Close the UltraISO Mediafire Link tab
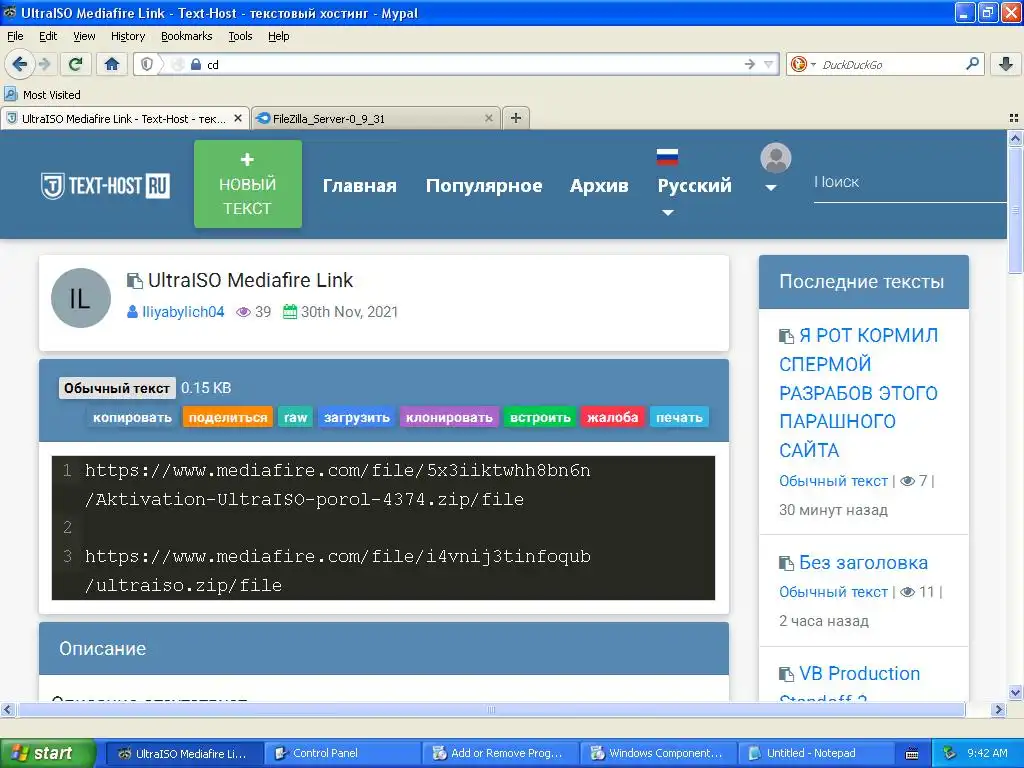The width and height of the screenshot is (1024, 768). [238, 118]
